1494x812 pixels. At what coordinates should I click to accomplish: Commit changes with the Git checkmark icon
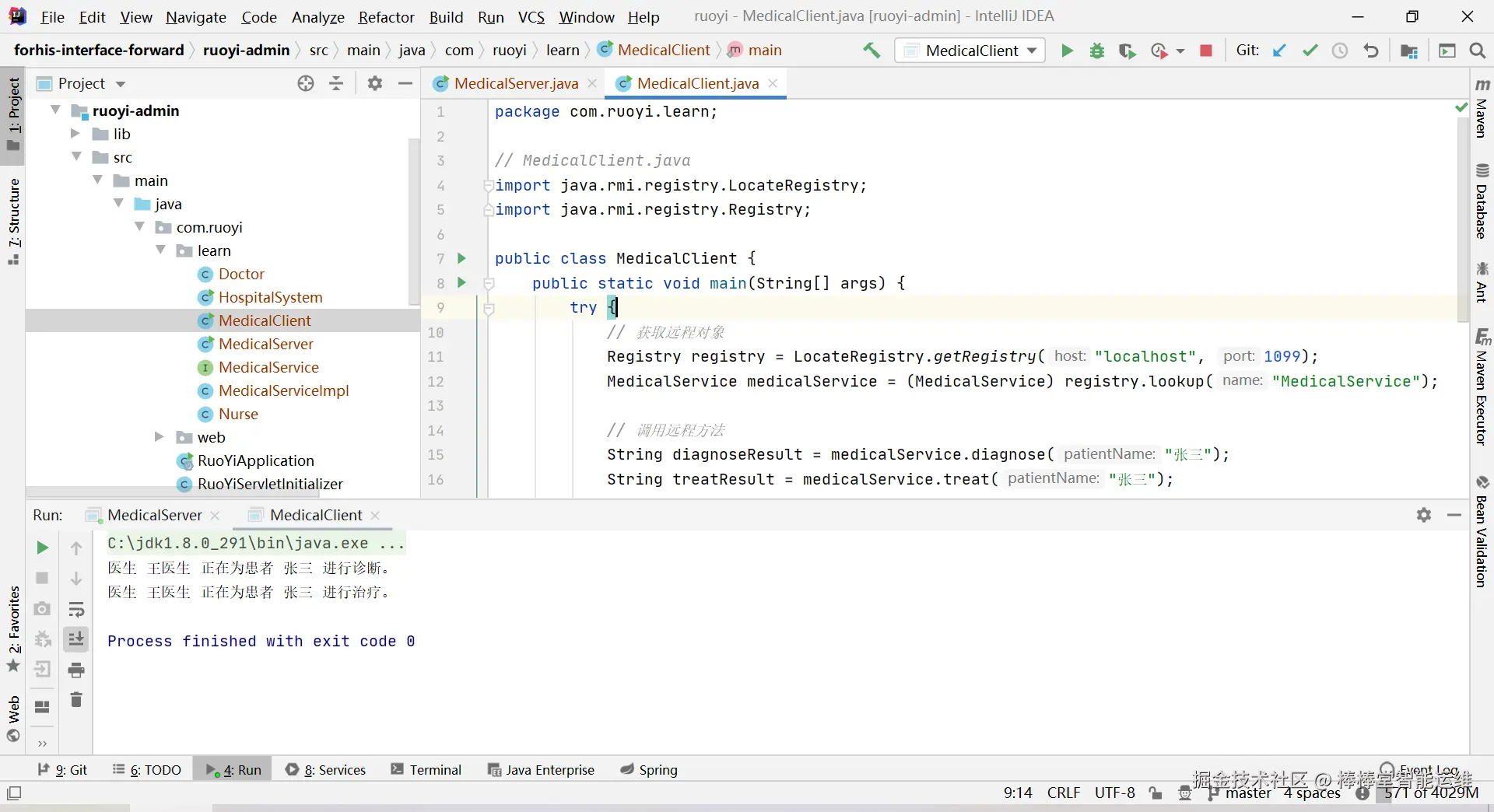point(1310,51)
